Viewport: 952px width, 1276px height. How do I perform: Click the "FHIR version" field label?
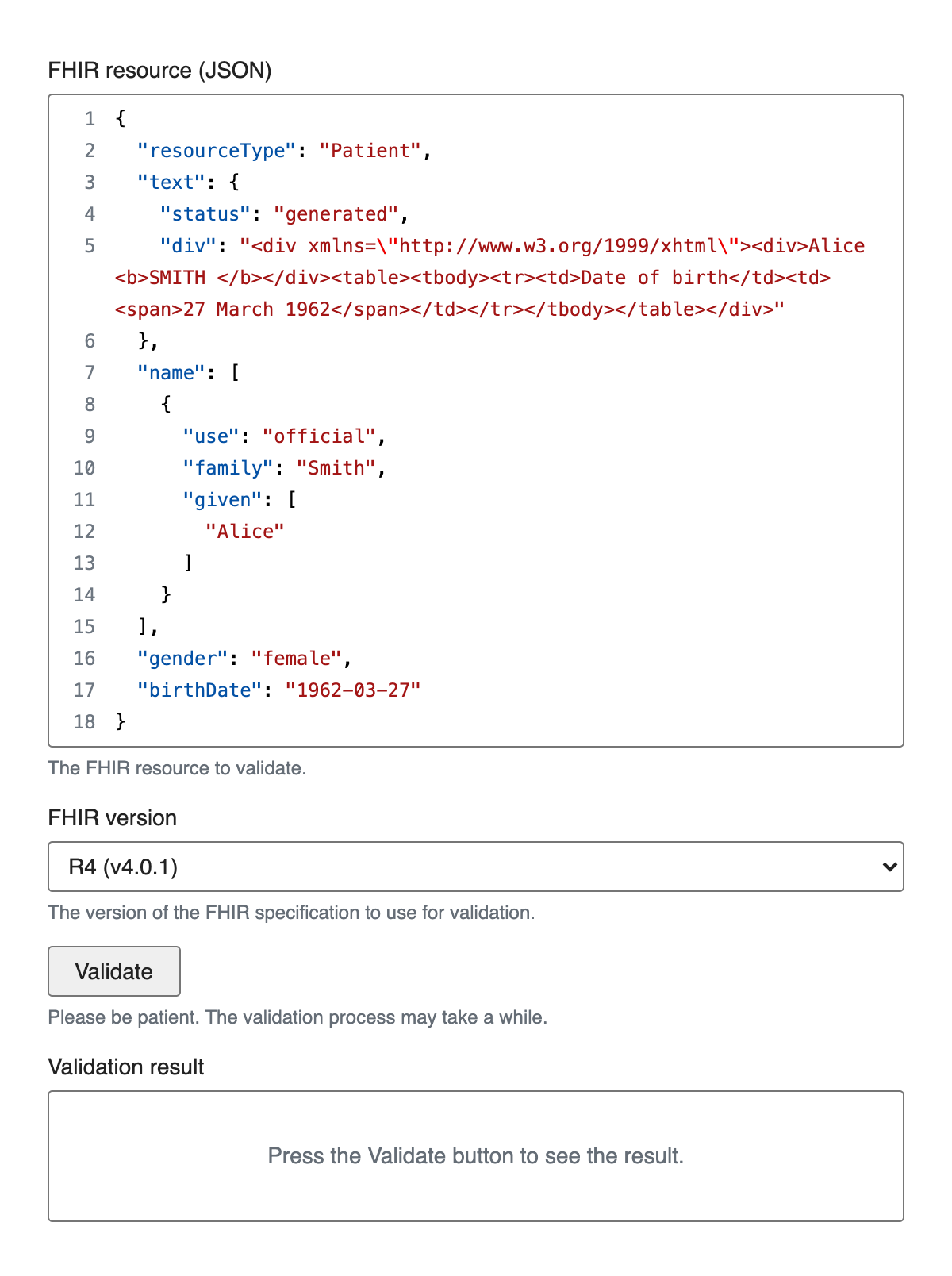pyautogui.click(x=112, y=818)
